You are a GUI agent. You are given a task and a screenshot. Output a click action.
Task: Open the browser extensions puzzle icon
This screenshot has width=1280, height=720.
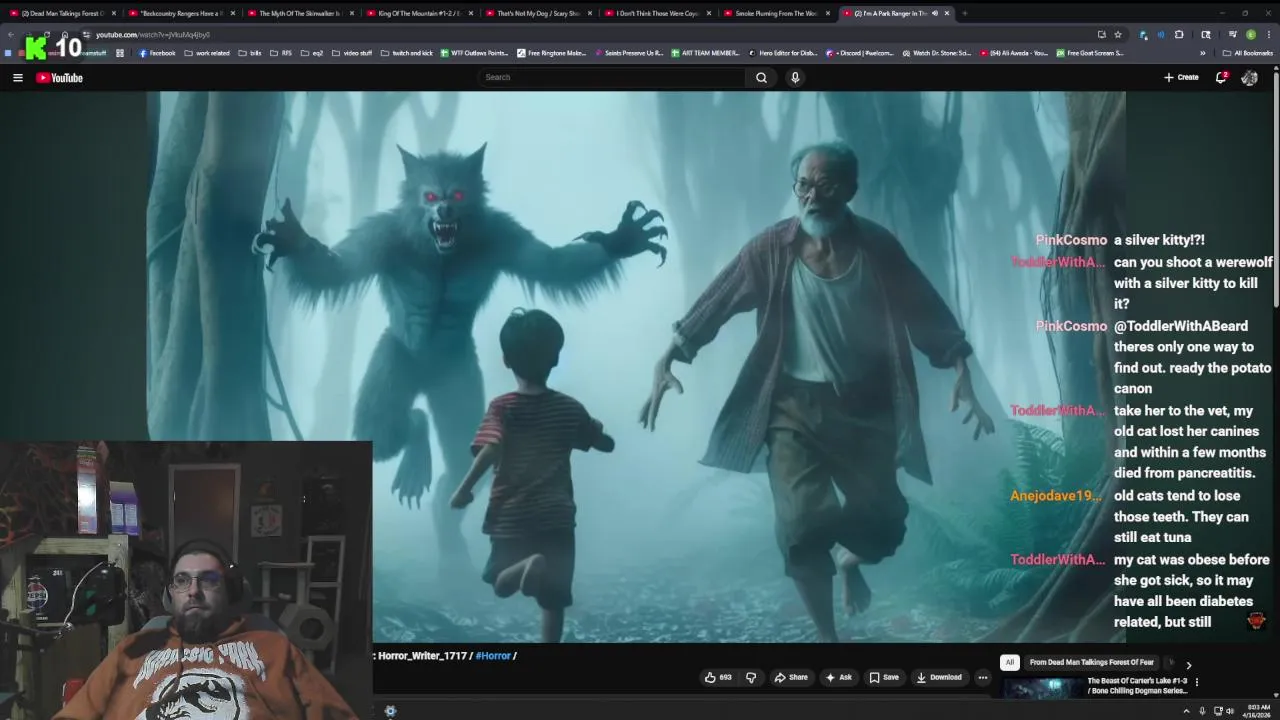pyautogui.click(x=1179, y=34)
